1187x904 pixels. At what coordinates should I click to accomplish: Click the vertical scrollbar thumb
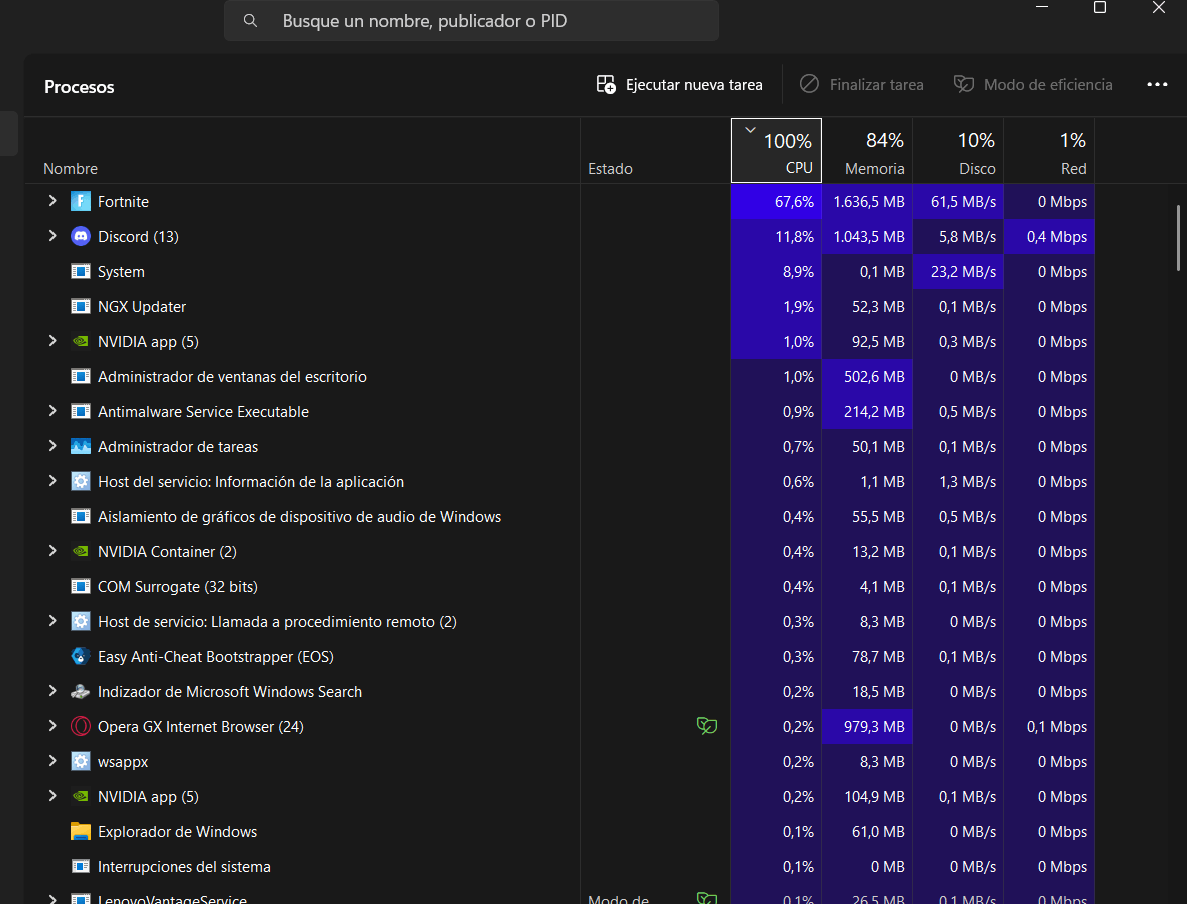coord(1178,237)
